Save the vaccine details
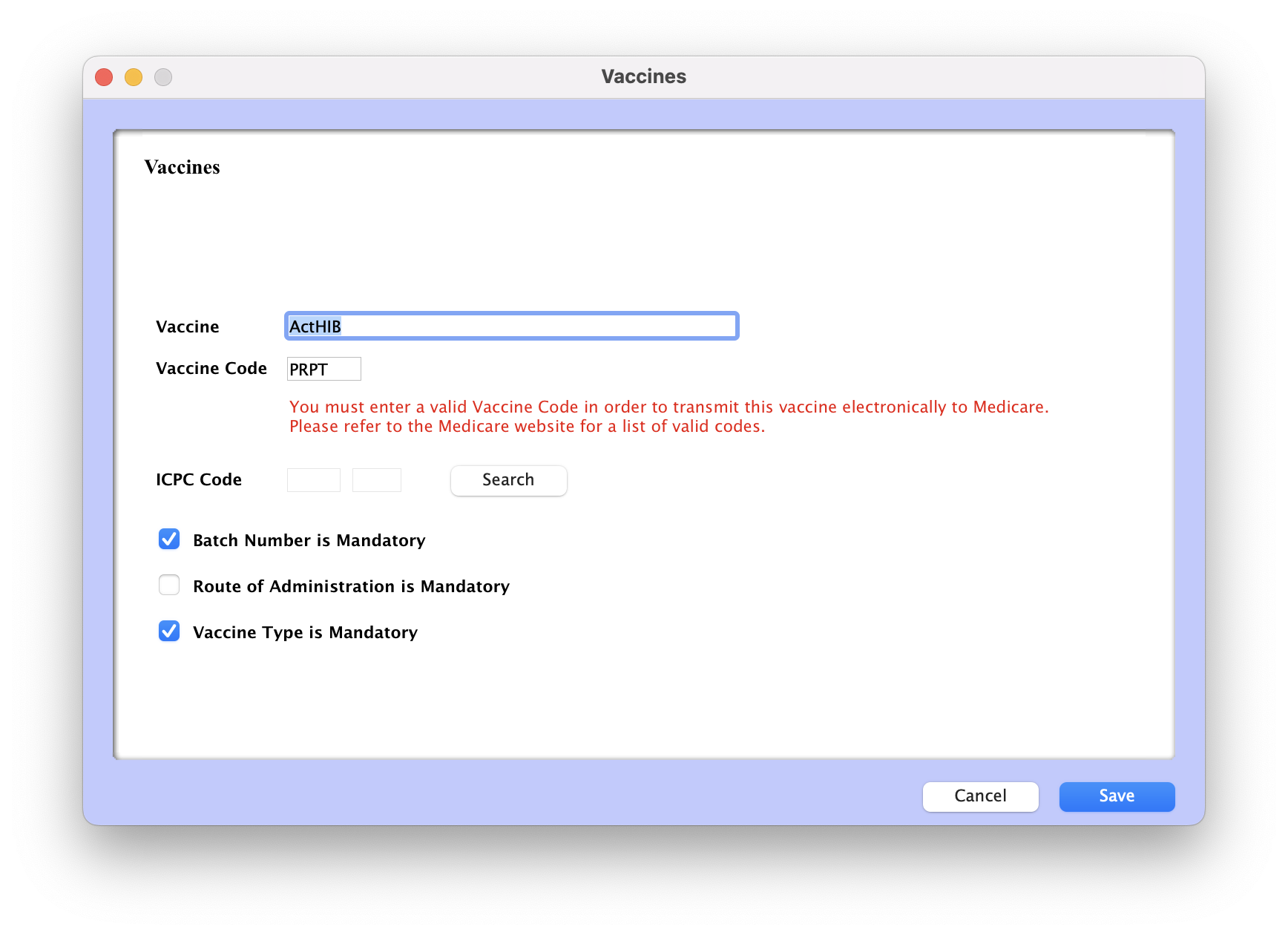Viewport: 1288px width, 935px height. tap(1117, 796)
